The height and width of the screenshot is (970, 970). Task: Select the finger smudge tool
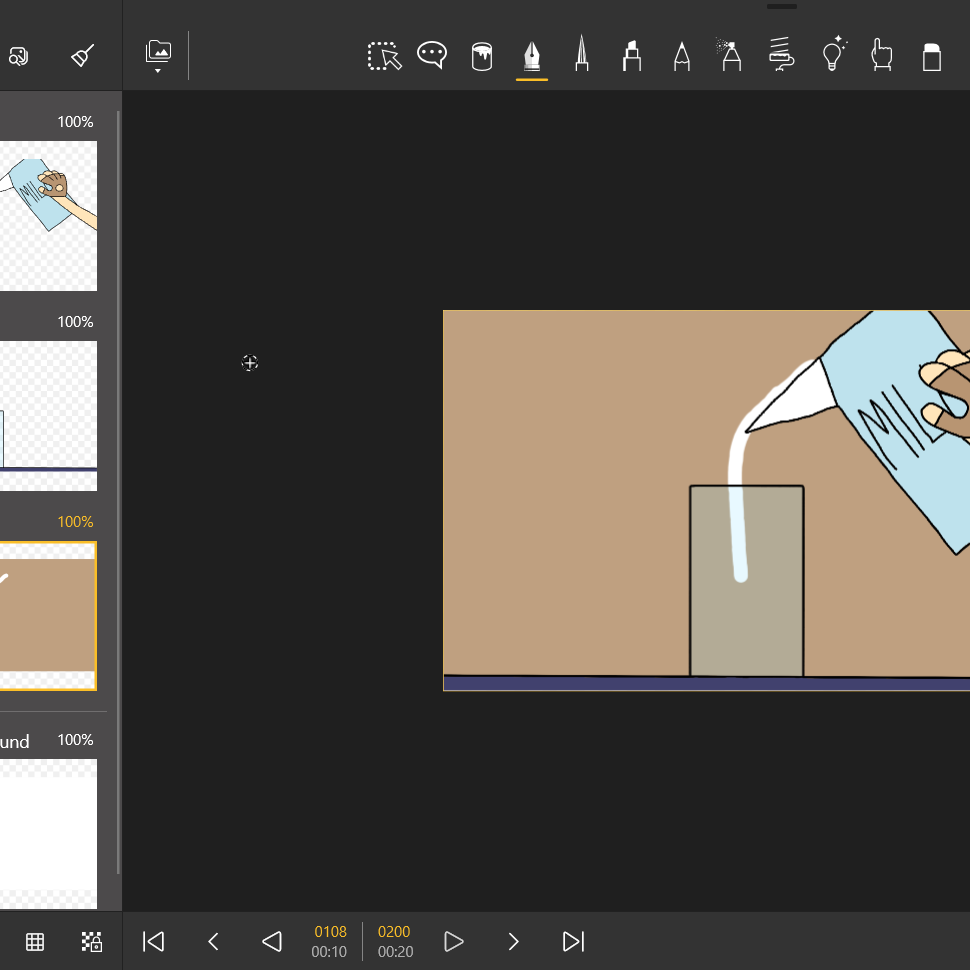click(x=881, y=56)
